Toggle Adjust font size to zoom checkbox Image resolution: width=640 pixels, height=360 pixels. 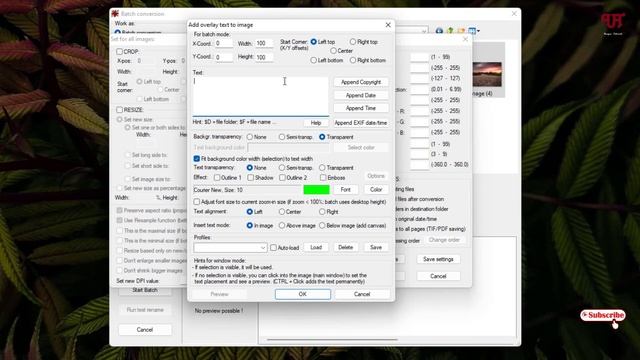[197, 202]
